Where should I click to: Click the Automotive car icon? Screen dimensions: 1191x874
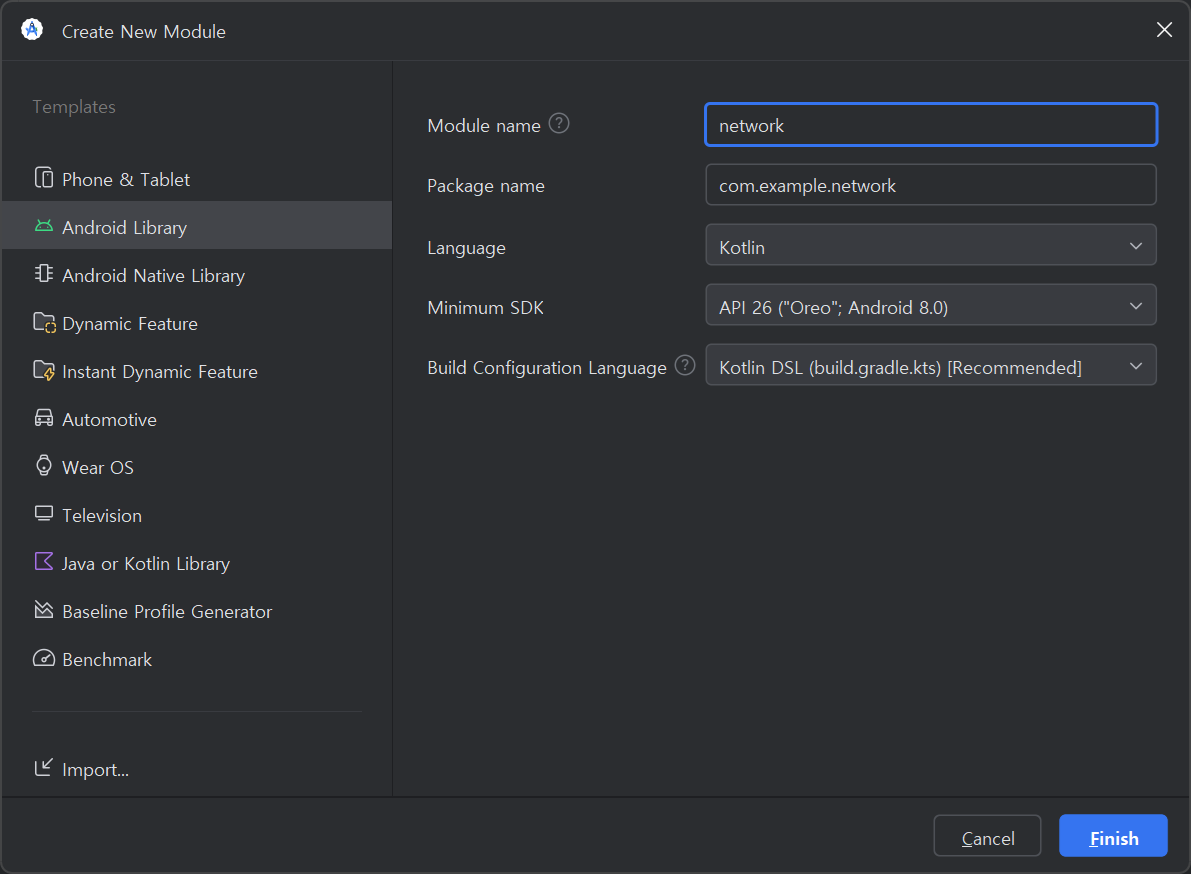(x=44, y=418)
